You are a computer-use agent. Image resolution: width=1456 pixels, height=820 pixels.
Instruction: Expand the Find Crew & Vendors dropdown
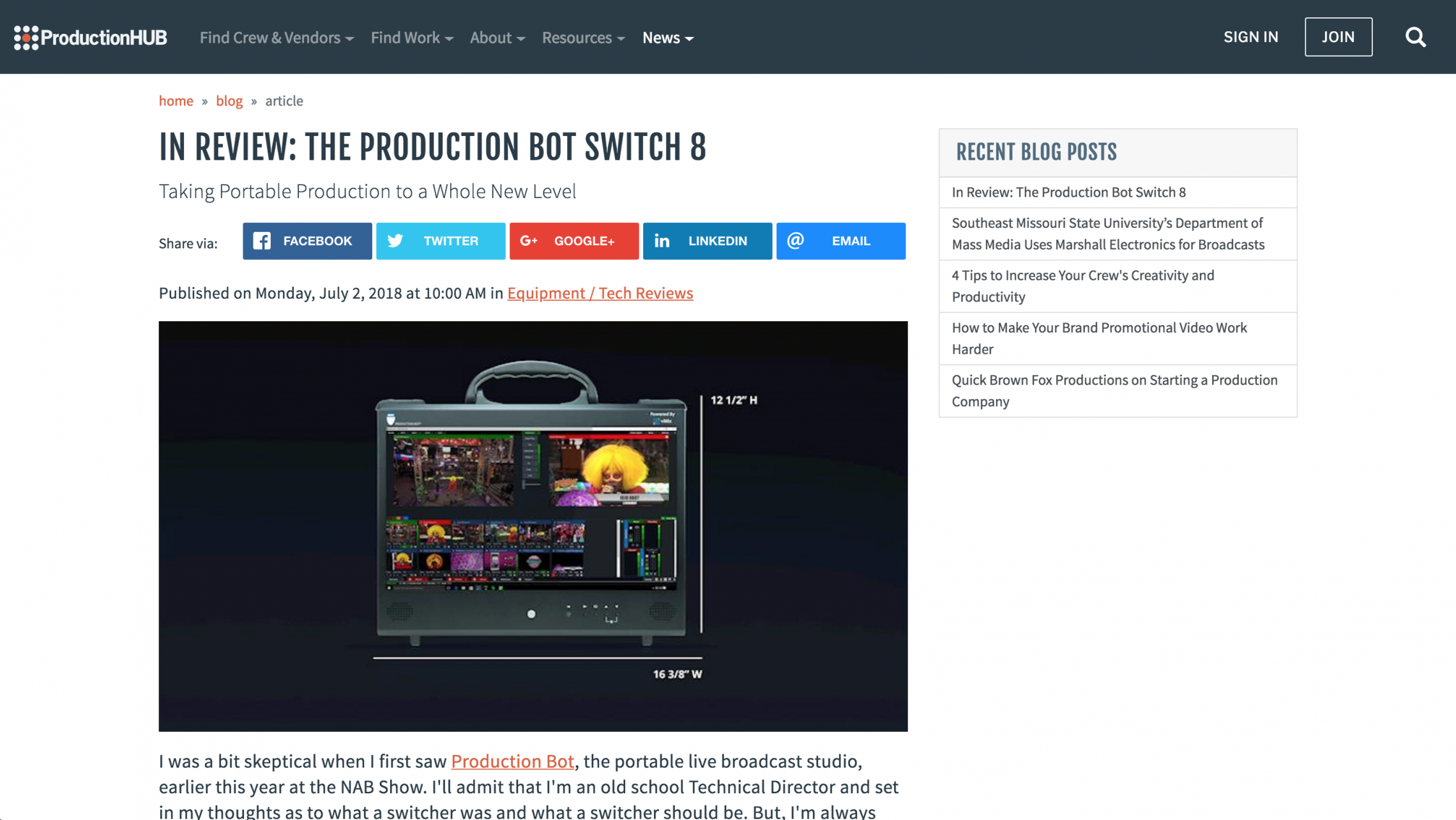pyautogui.click(x=277, y=38)
